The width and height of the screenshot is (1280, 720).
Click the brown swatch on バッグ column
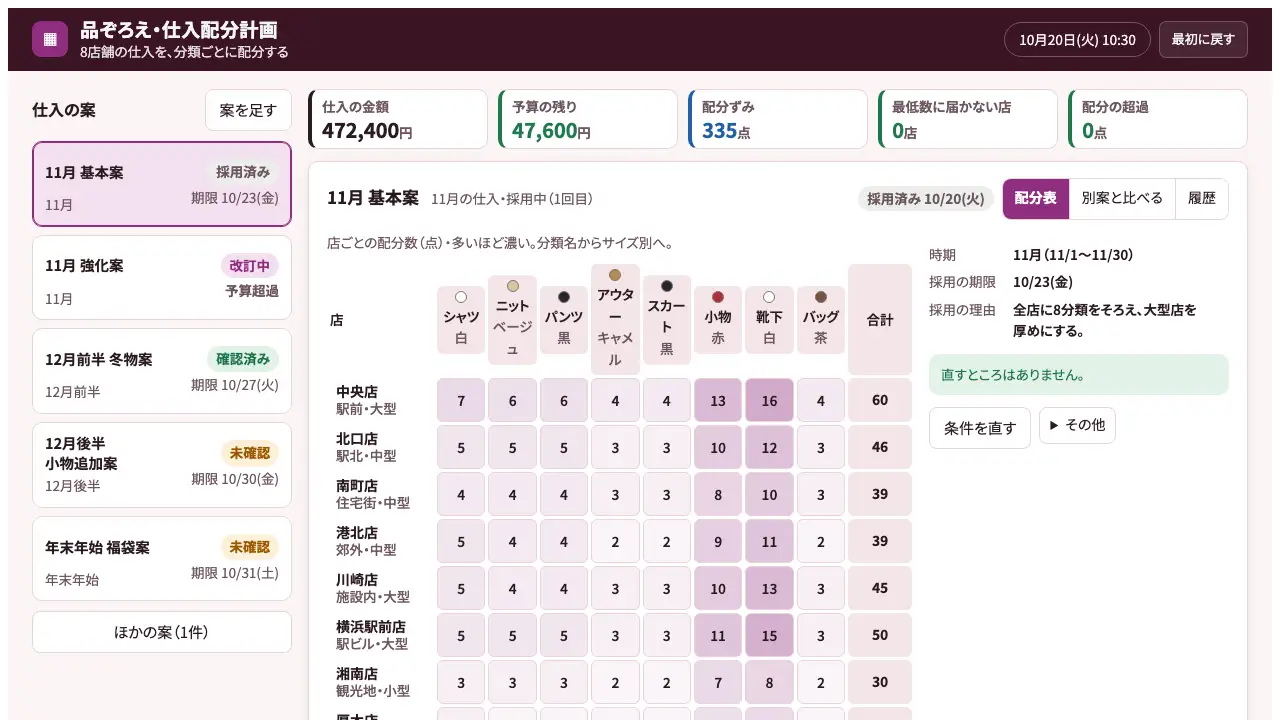(821, 297)
